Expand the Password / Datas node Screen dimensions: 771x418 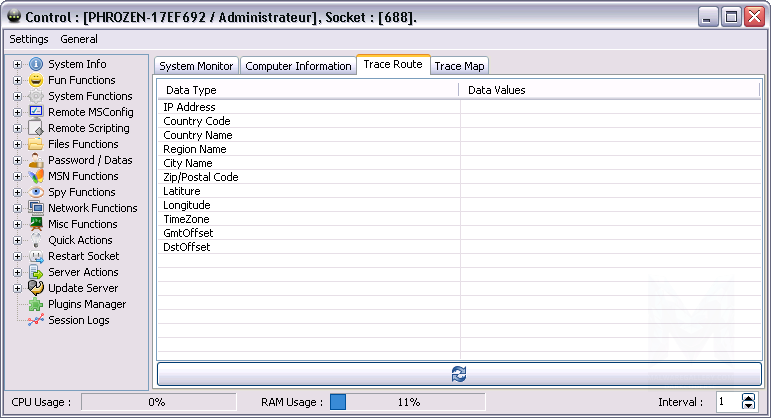[x=17, y=160]
